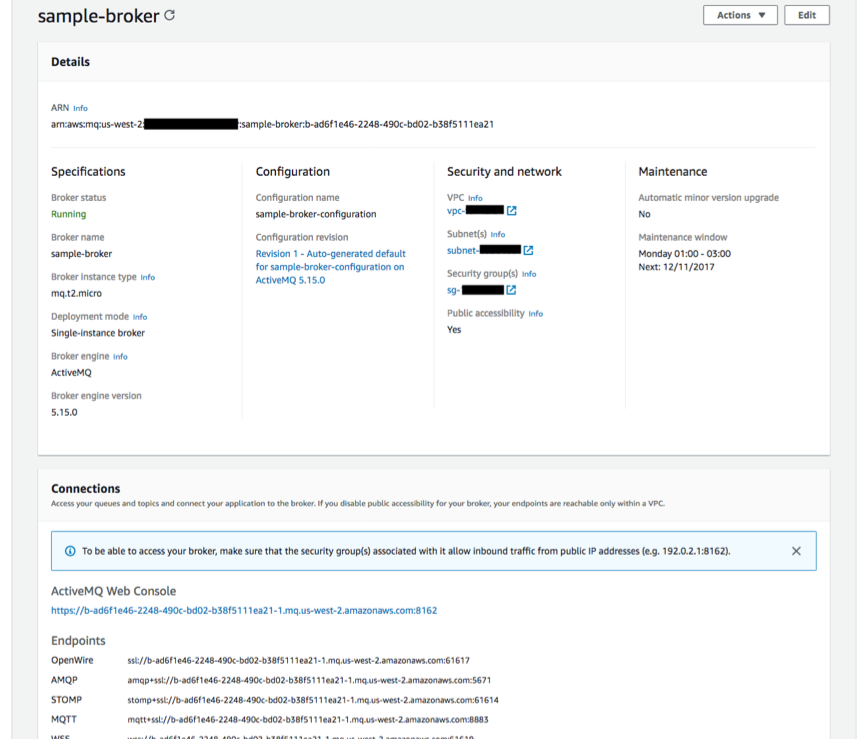Follow the sg- security group link
The height and width of the screenshot is (739, 863).
click(x=475, y=290)
